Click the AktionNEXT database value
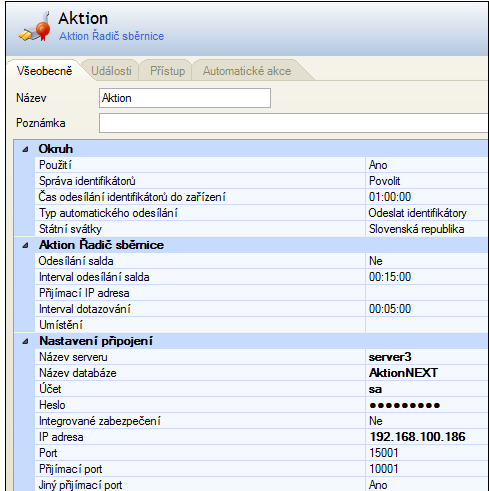Viewport: 489px width, 491px height. pyautogui.click(x=403, y=373)
